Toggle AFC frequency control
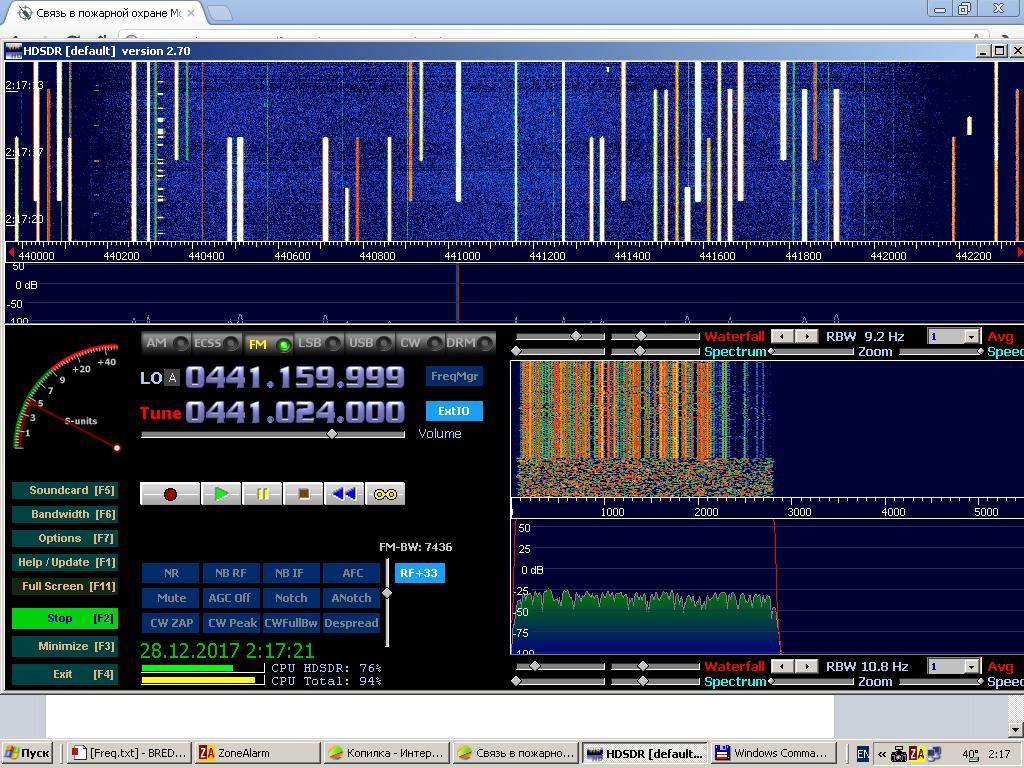The width and height of the screenshot is (1024, 768). [351, 573]
